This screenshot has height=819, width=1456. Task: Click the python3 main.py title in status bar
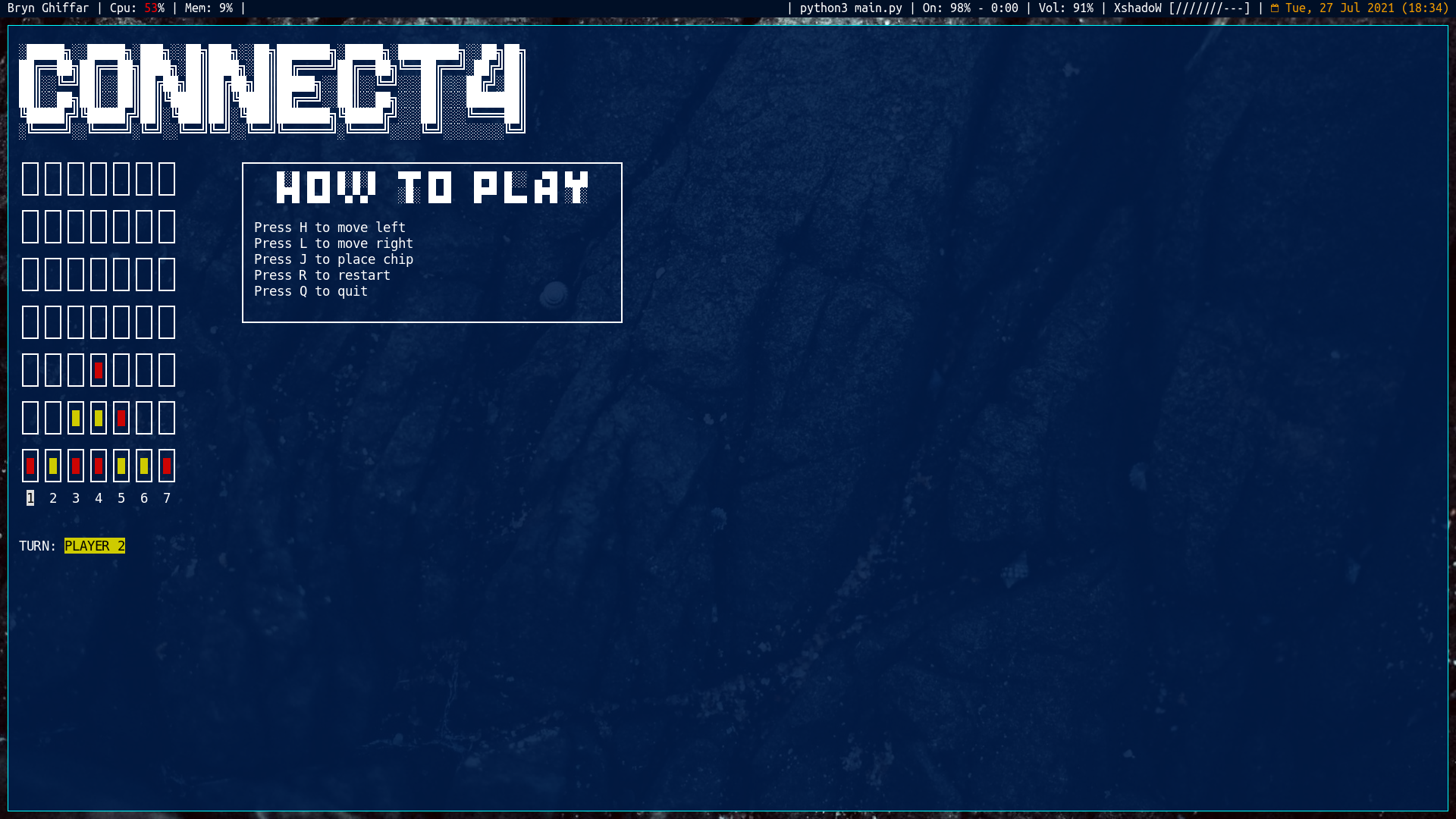click(851, 8)
